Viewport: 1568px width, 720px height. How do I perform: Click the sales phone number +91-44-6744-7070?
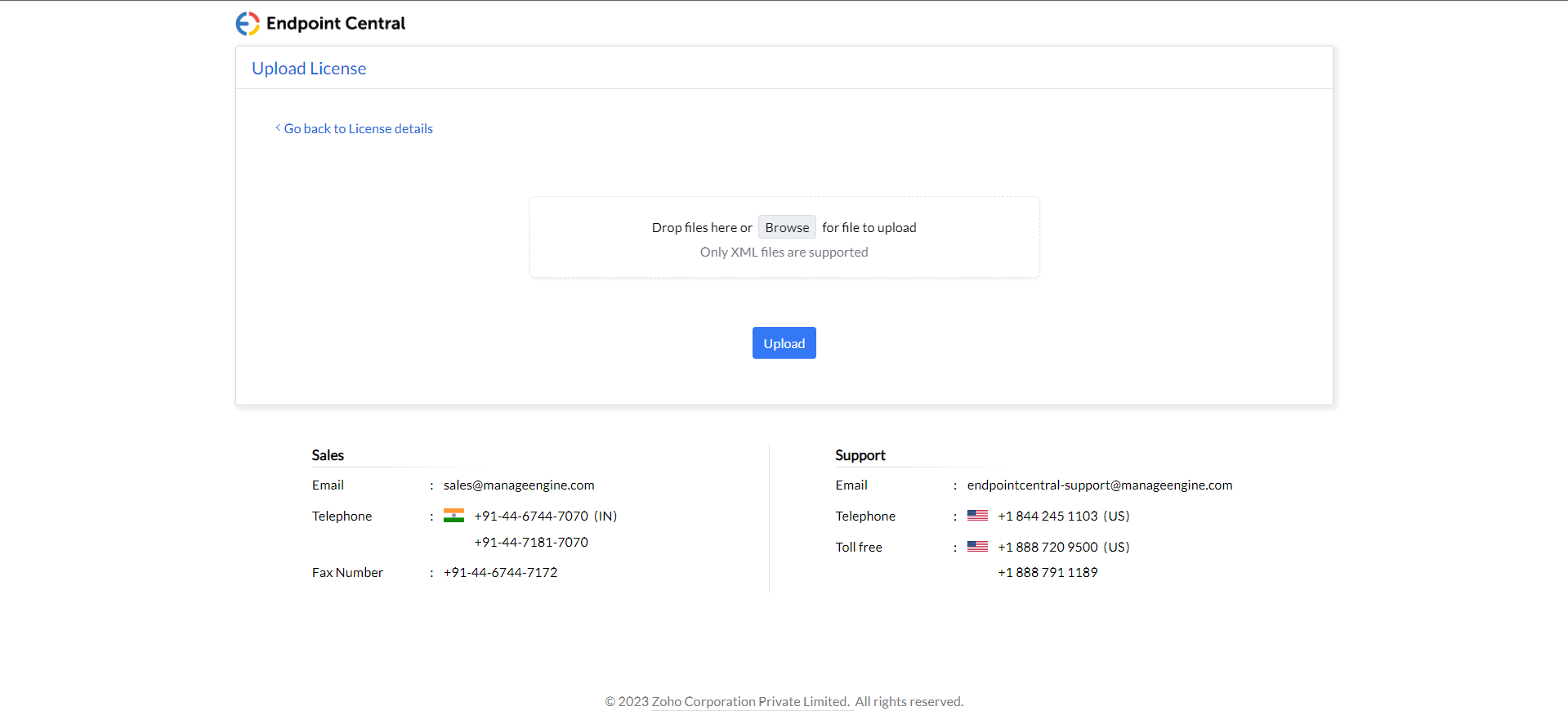pyautogui.click(x=531, y=517)
